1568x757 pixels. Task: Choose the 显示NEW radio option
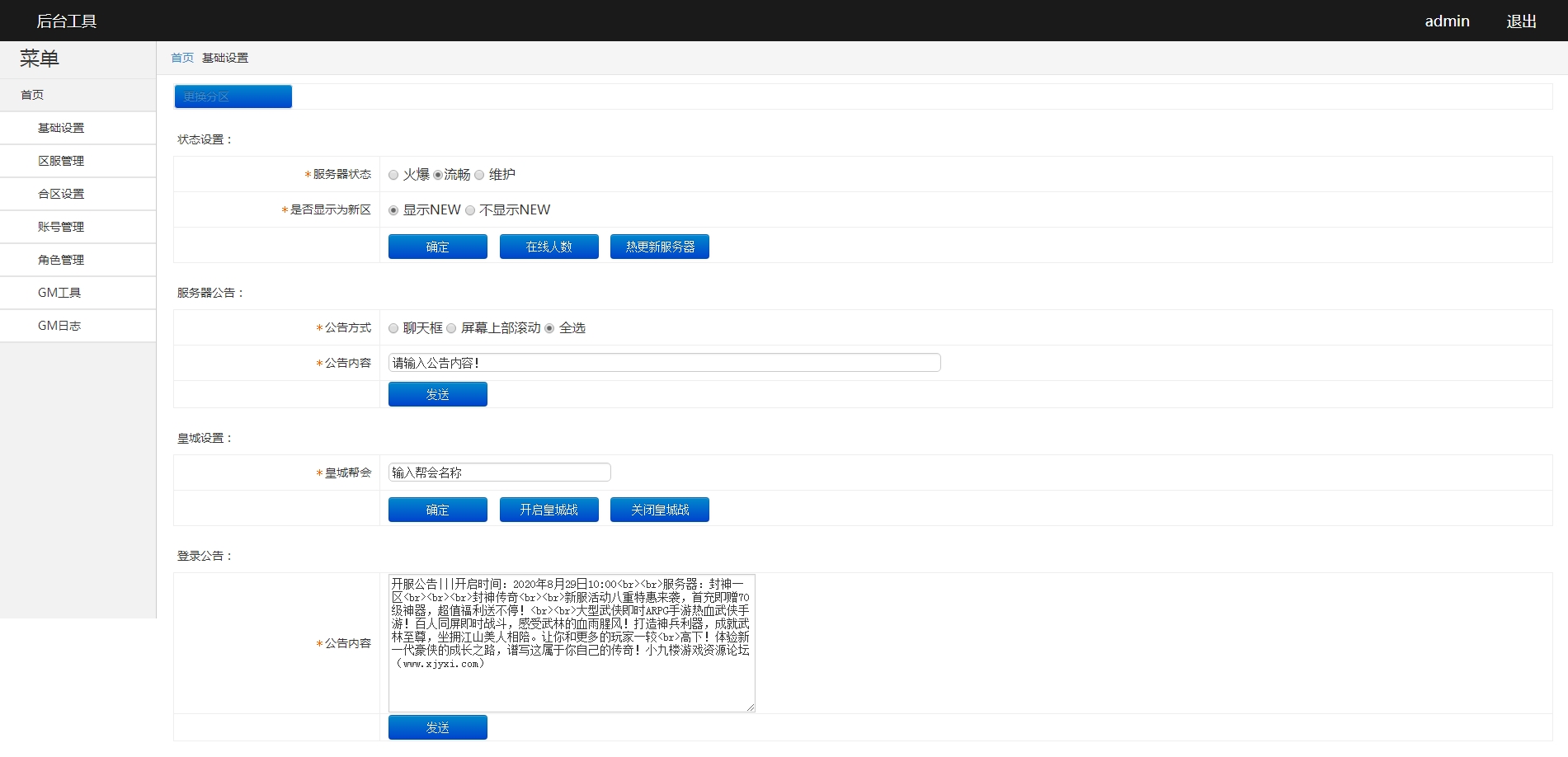393,210
